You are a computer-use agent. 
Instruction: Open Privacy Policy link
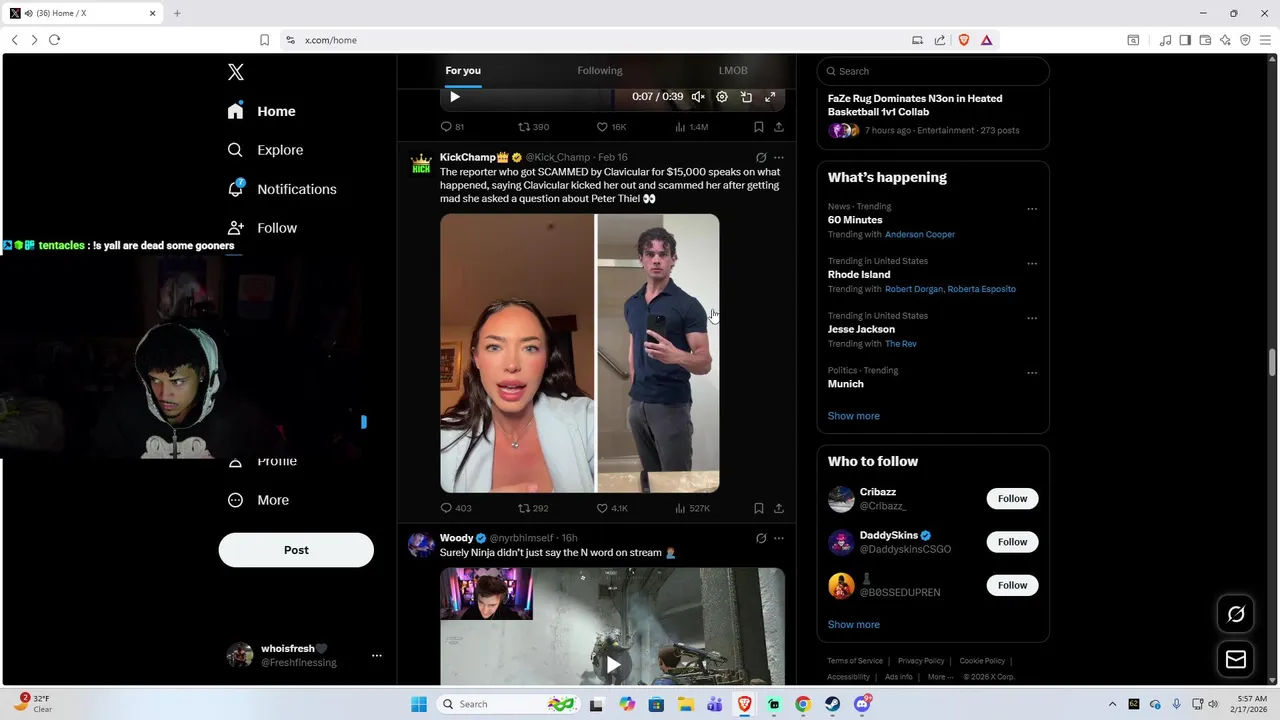921,661
